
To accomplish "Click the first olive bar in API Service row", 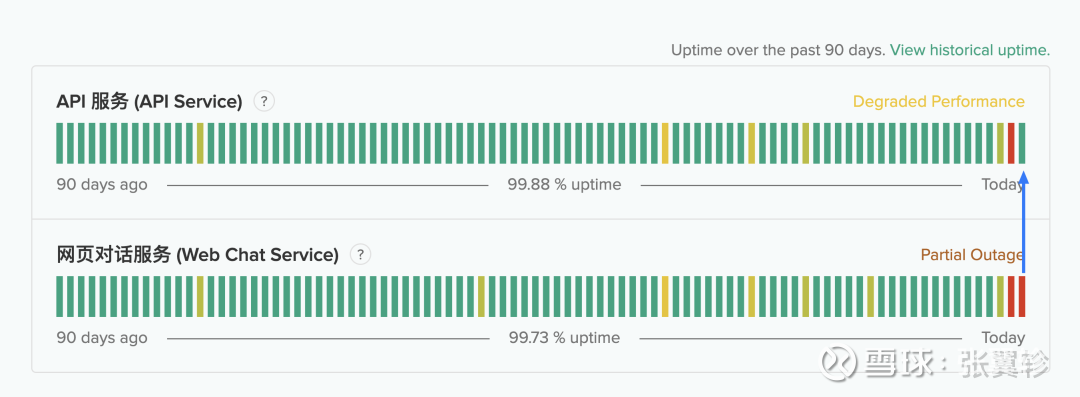I will tap(200, 143).
